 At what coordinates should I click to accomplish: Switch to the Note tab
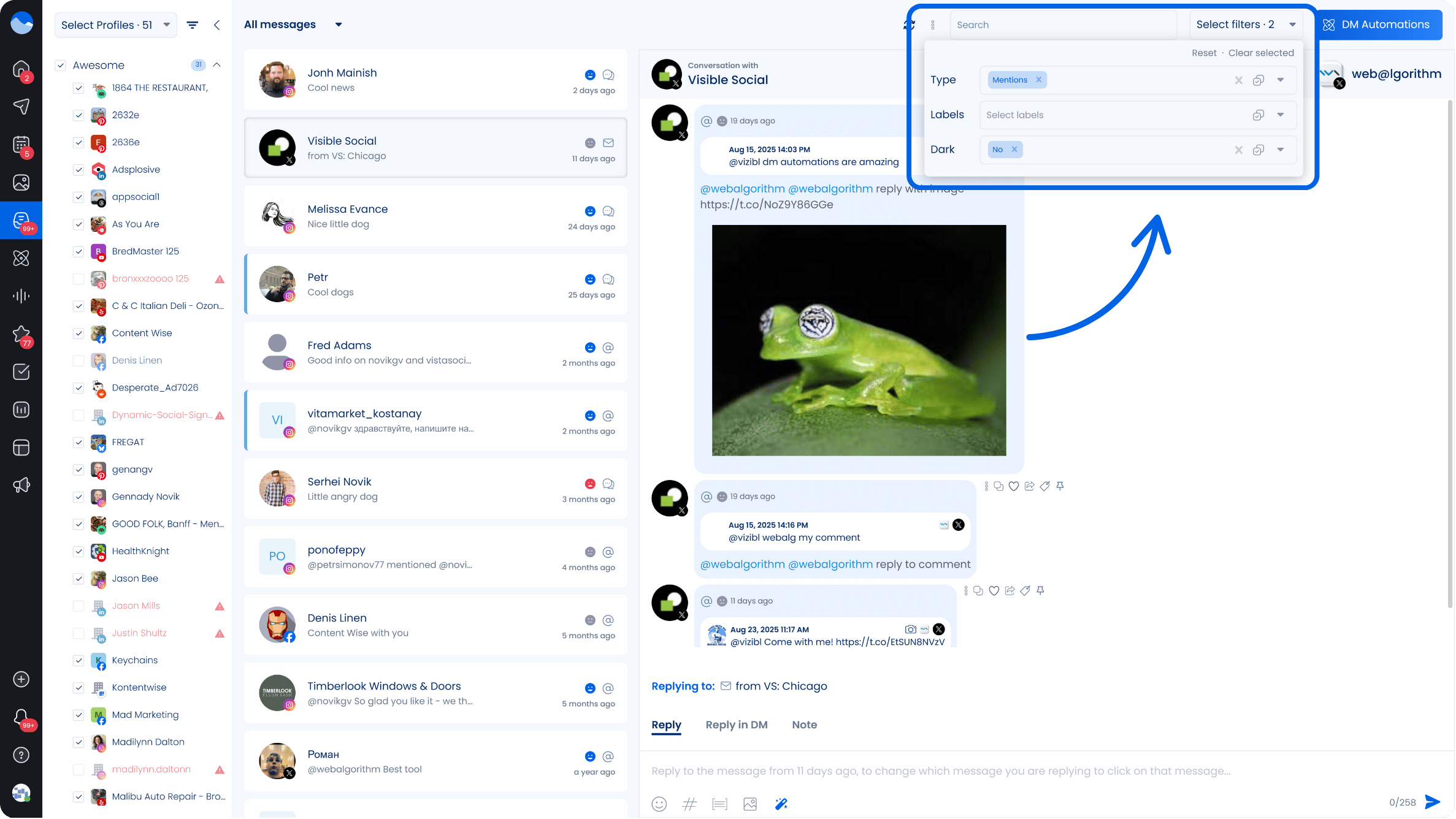click(x=805, y=725)
